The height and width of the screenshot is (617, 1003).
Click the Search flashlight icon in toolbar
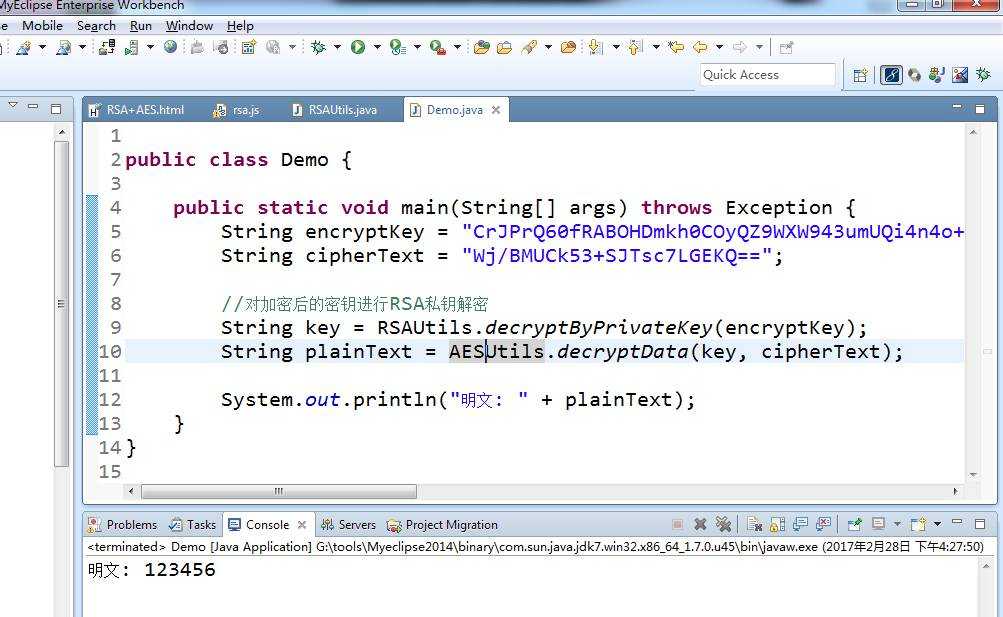click(529, 47)
